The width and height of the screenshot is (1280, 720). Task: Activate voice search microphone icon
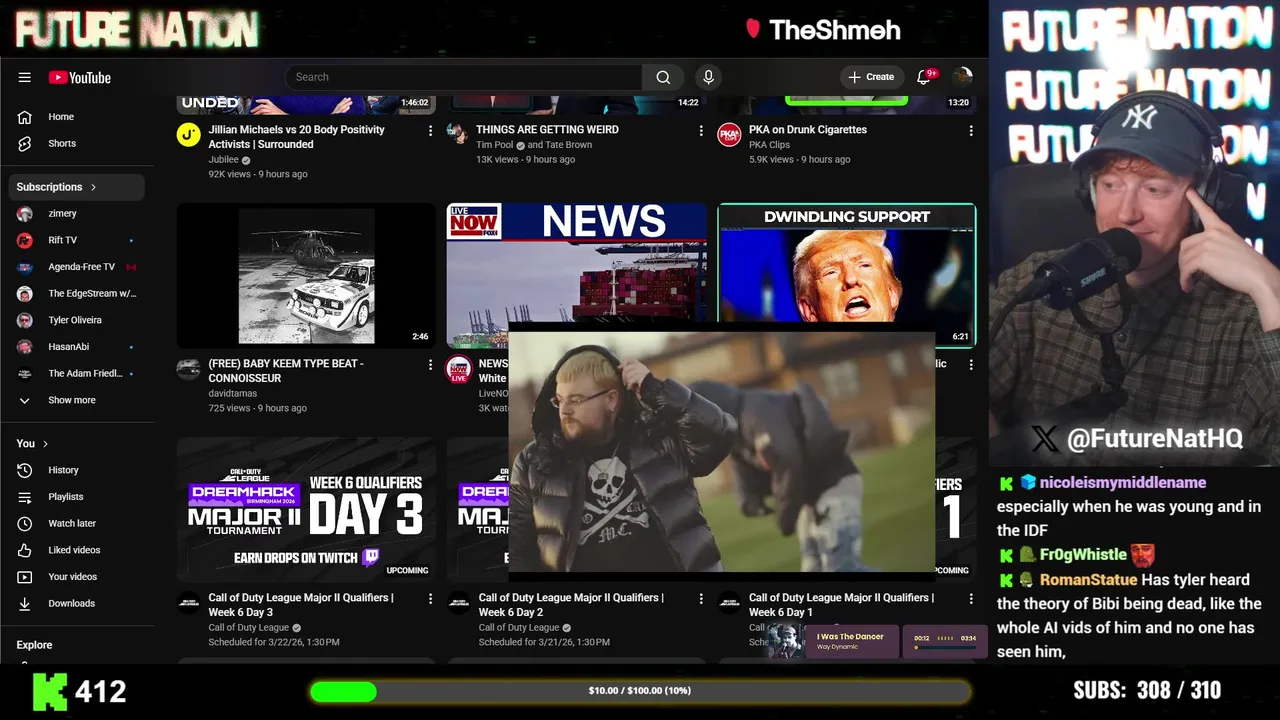pyautogui.click(x=708, y=77)
